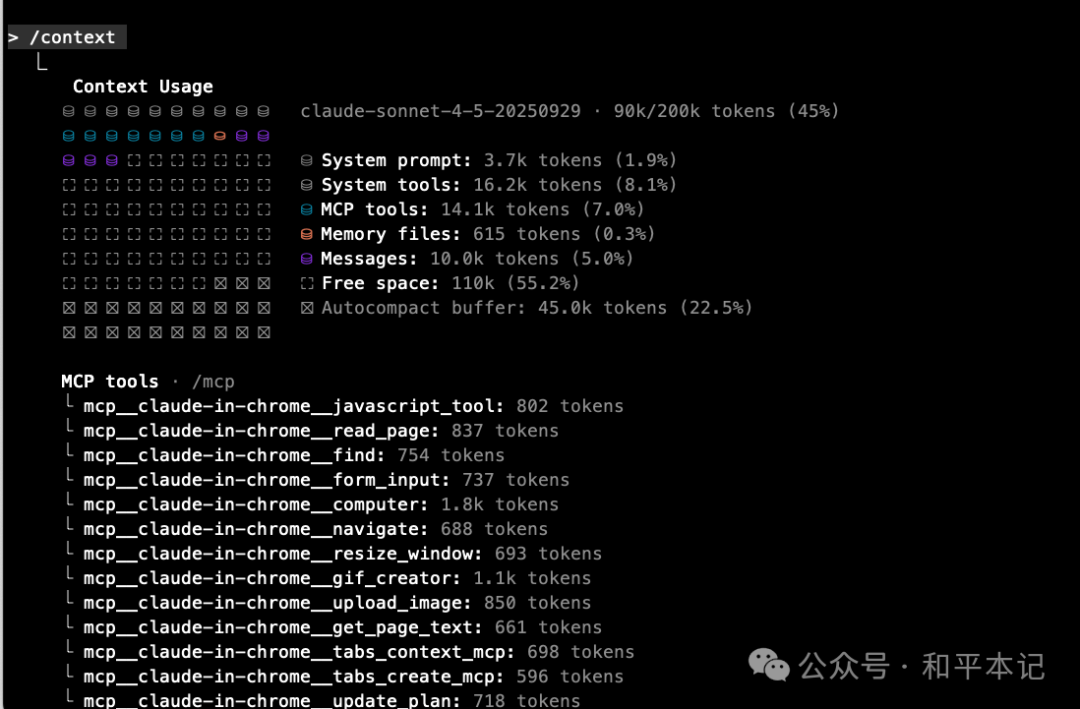Click 90k/200k tokens (45%) text

(x=726, y=111)
